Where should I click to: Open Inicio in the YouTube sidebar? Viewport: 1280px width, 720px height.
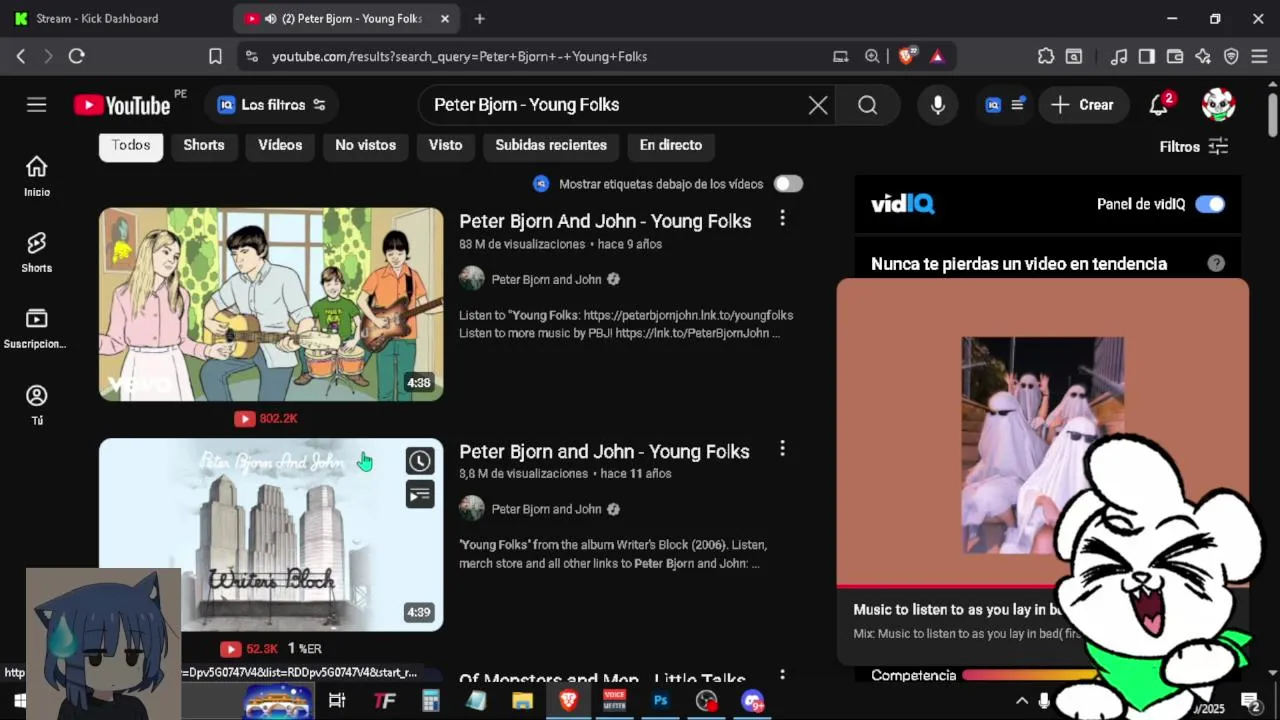(x=37, y=176)
